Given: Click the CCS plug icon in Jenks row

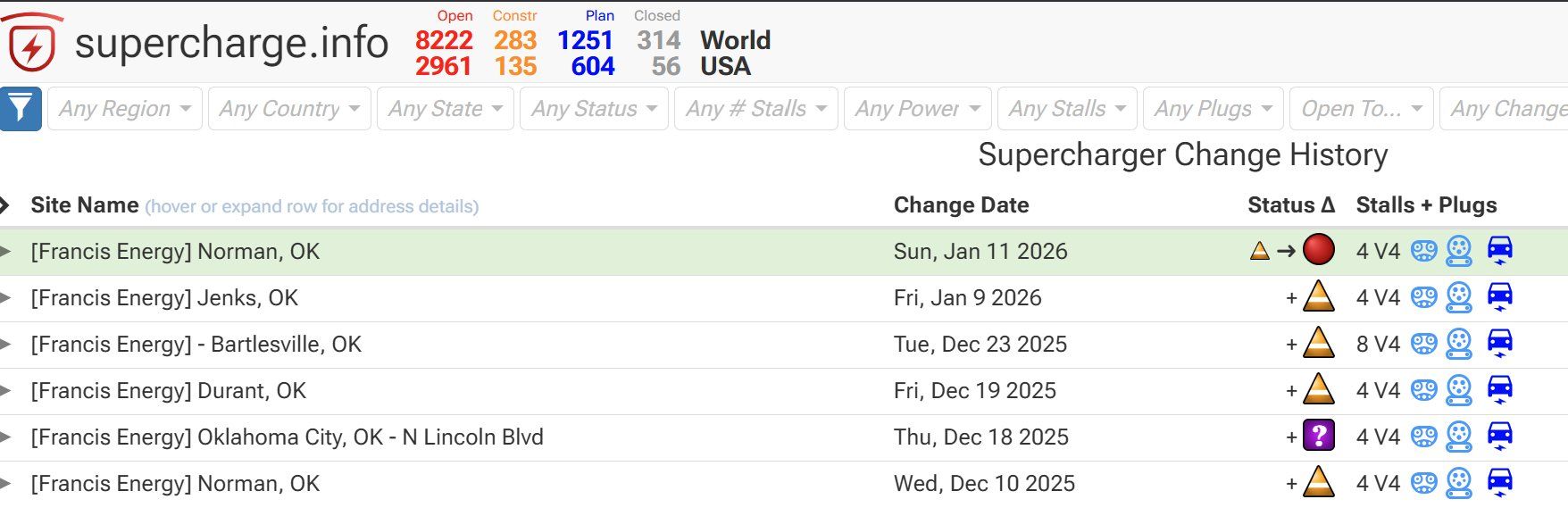Looking at the screenshot, I should pos(1459,297).
